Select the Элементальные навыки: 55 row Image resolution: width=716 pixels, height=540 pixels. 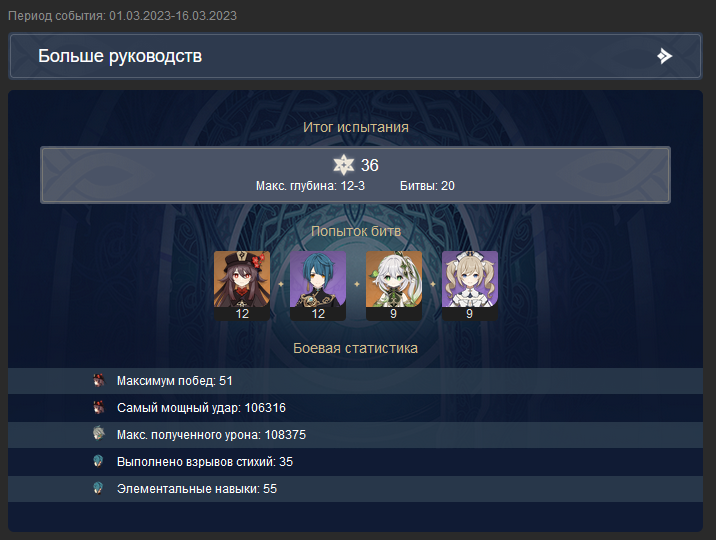tap(355, 489)
